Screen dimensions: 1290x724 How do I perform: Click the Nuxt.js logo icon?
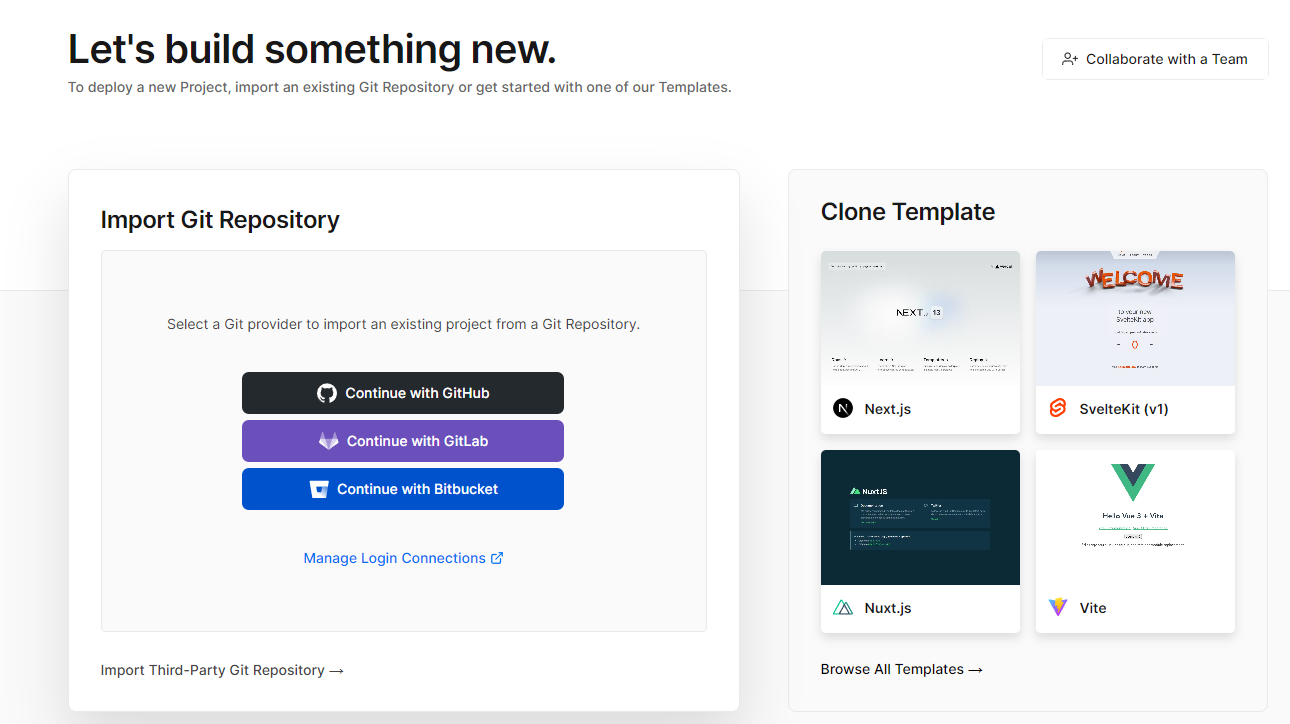[x=843, y=608]
